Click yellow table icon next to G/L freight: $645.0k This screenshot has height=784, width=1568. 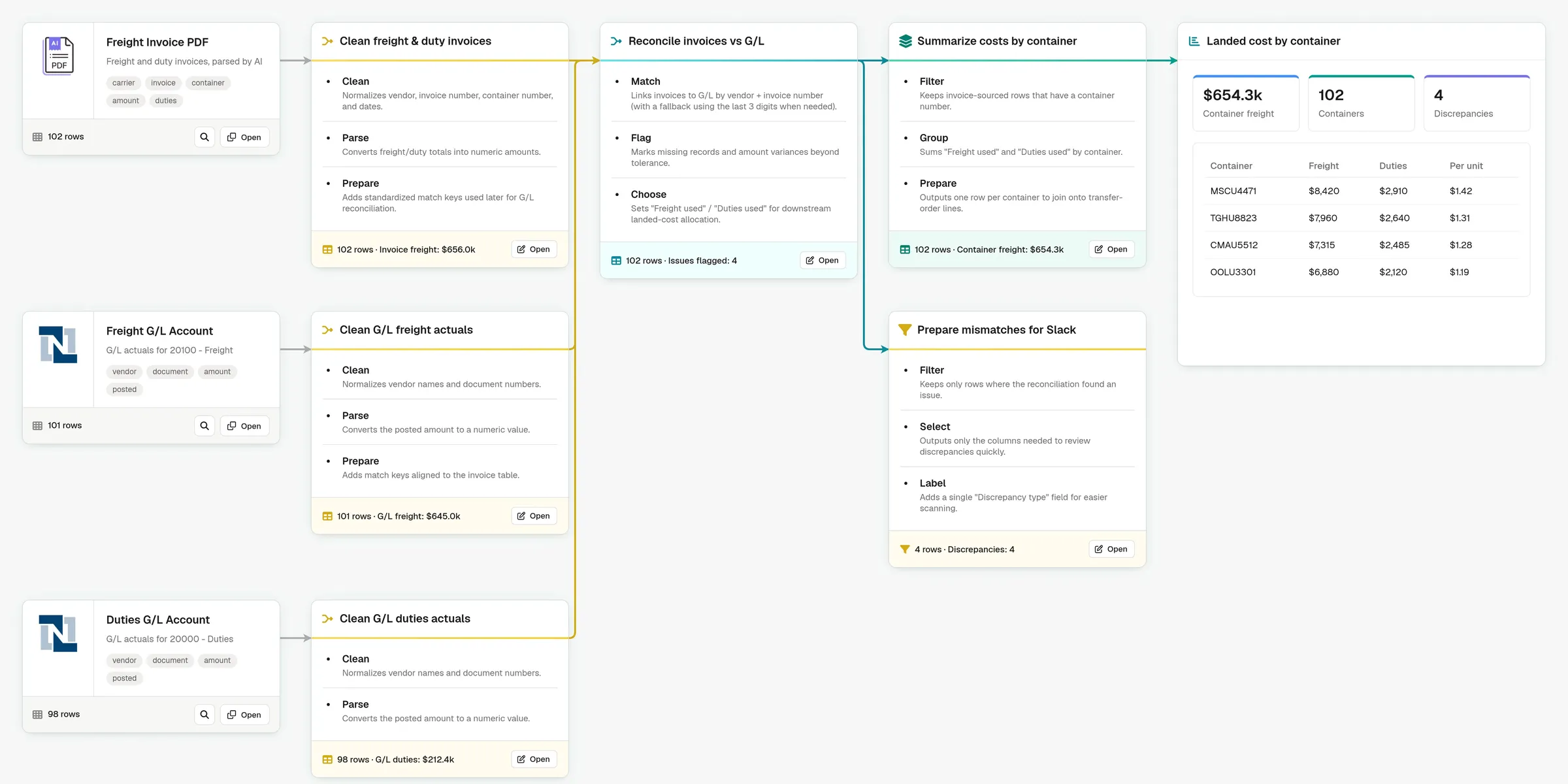click(327, 516)
